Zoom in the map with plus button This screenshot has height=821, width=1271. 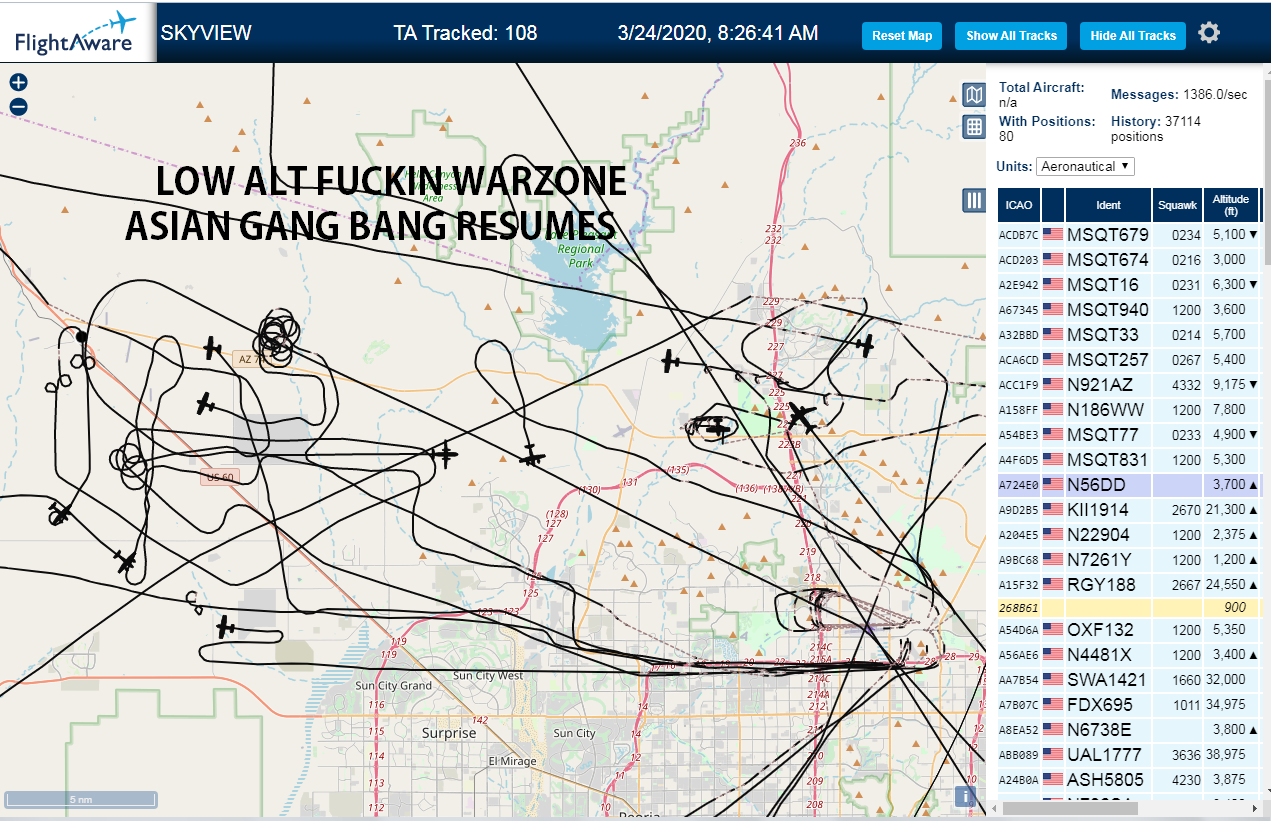click(x=18, y=83)
